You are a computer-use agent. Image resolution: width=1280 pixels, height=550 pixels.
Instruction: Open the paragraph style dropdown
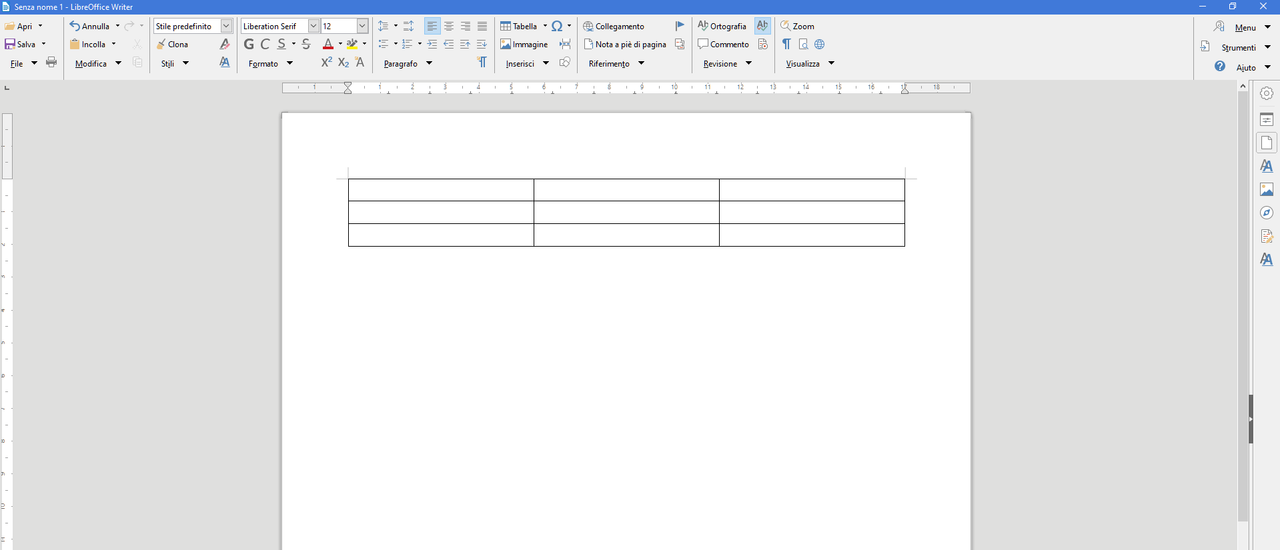tap(226, 26)
